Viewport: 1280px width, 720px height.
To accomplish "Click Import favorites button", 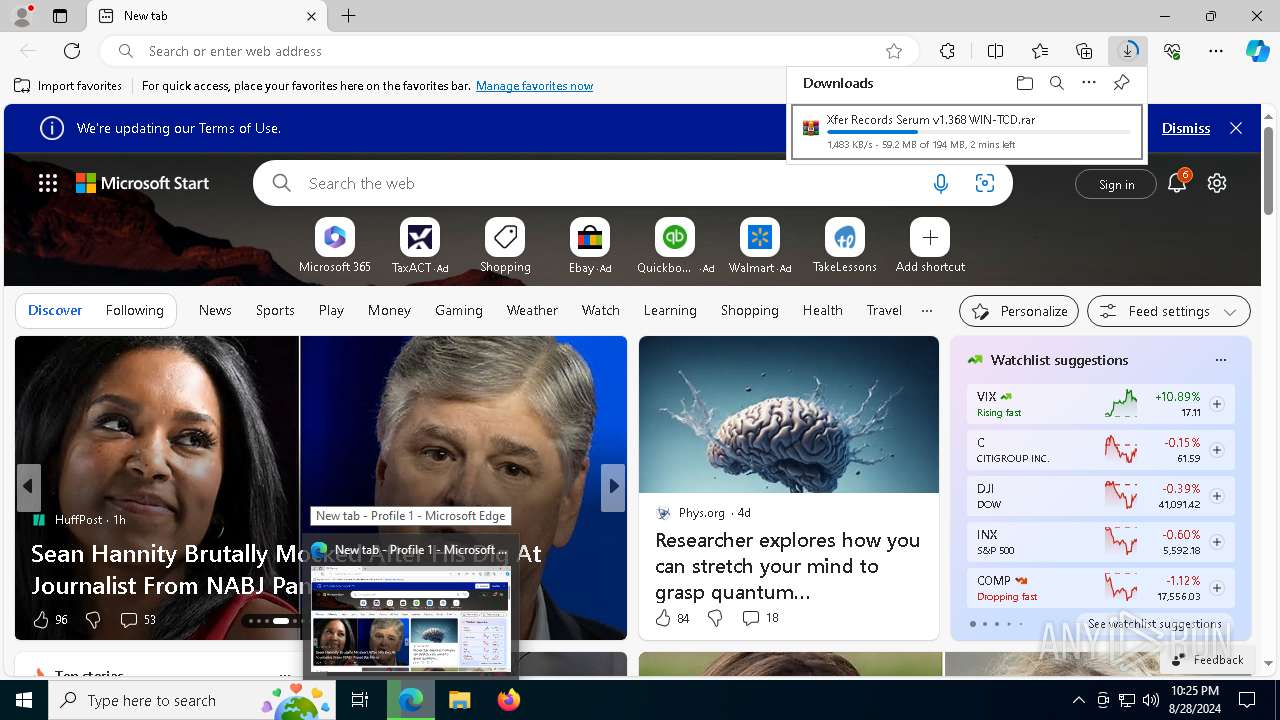I will point(68,86).
